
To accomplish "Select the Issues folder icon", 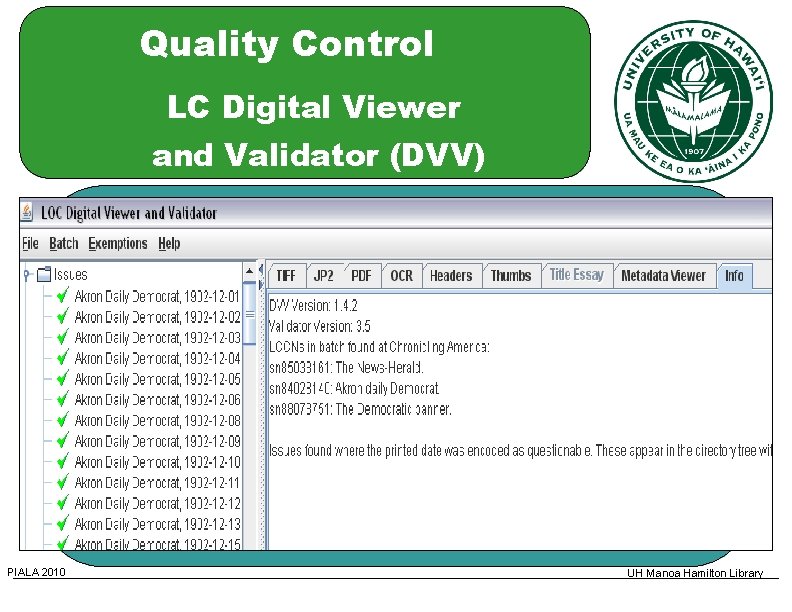I will coord(44,274).
